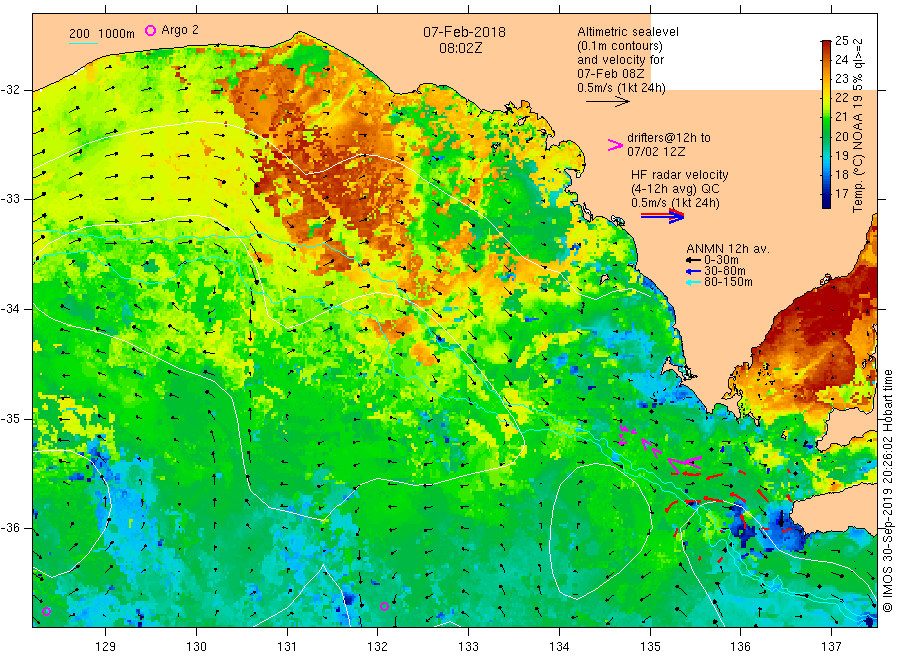Click the magenta Argo circle in the legend
This screenshot has height=660, width=900.
pyautogui.click(x=150, y=30)
